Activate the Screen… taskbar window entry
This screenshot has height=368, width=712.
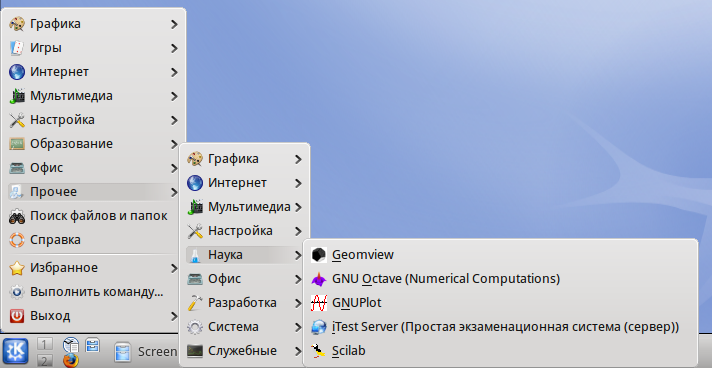click(145, 352)
